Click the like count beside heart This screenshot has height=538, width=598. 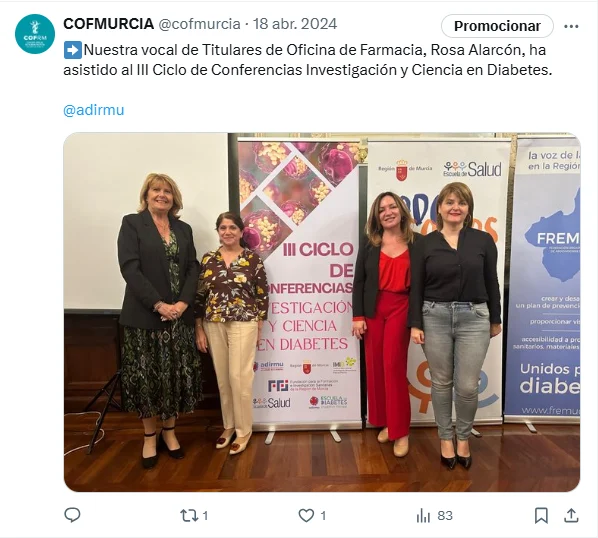323,516
